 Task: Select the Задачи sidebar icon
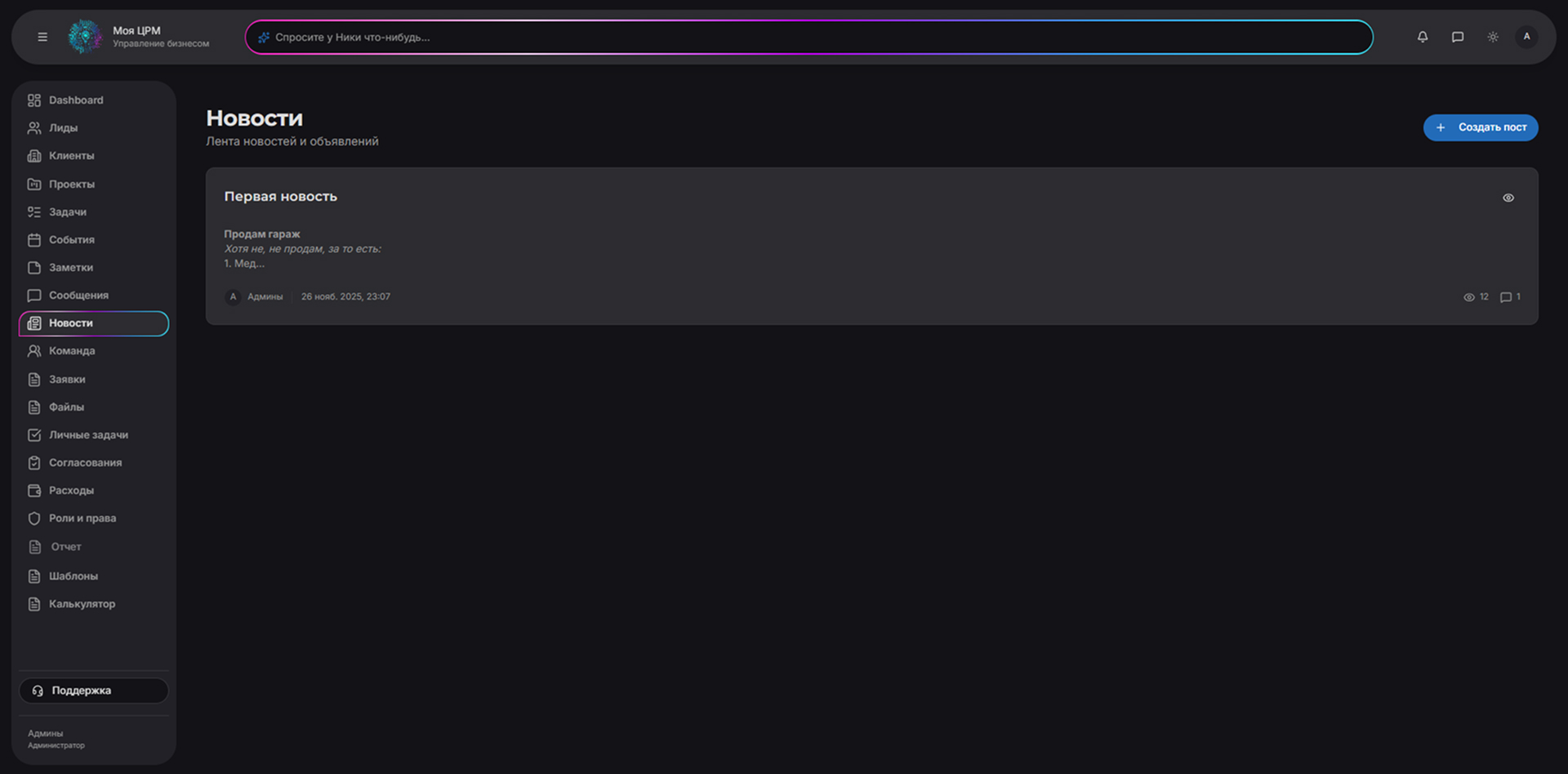click(x=34, y=212)
